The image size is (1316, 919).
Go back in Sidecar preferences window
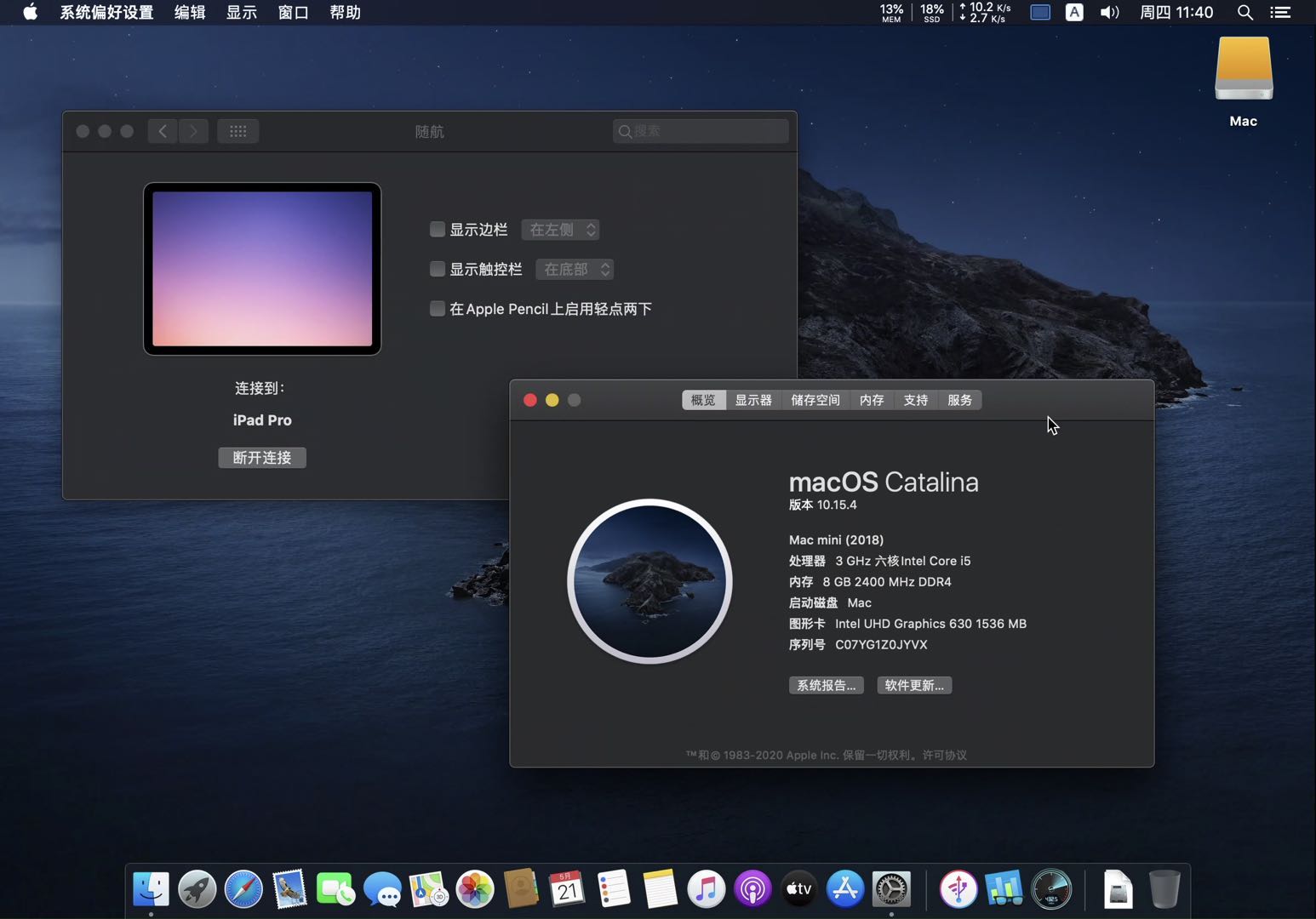[163, 131]
